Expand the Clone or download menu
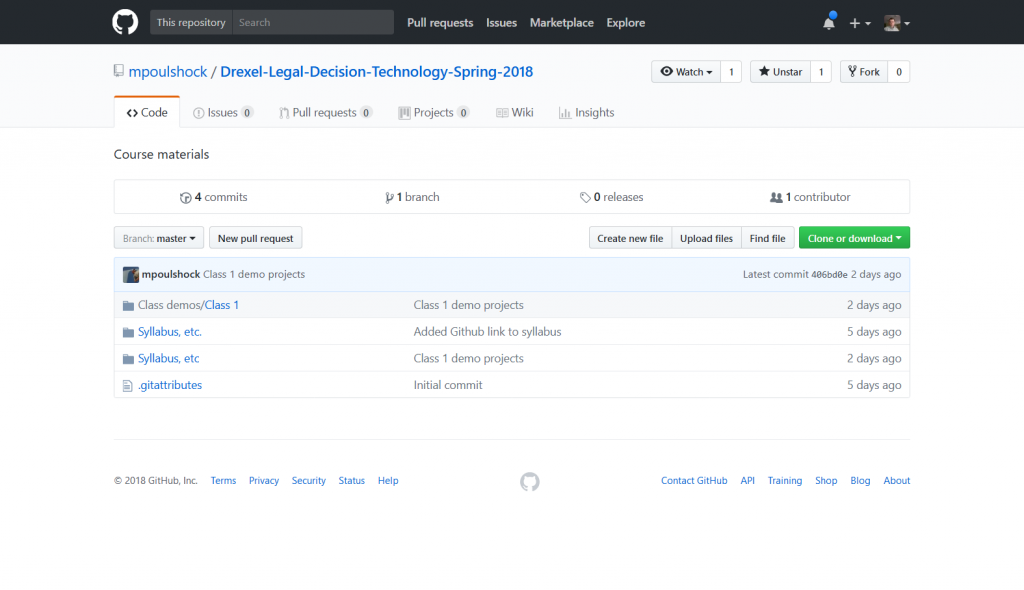The width and height of the screenshot is (1024, 590). 854,238
